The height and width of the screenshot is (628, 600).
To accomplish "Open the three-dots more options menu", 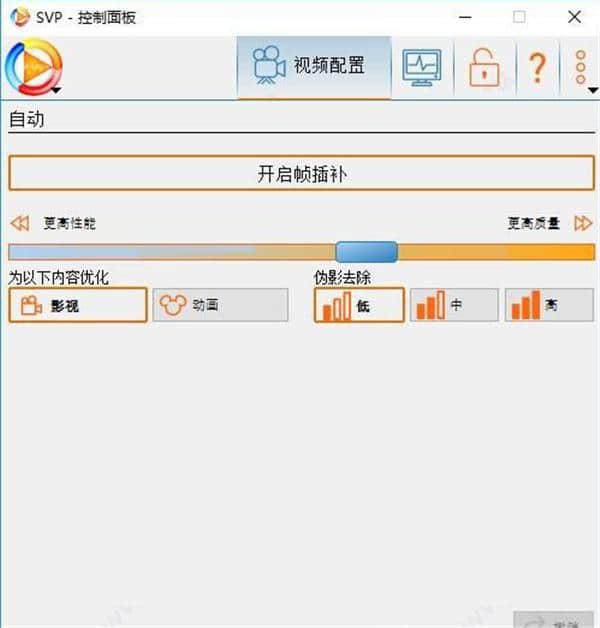I will [x=581, y=67].
